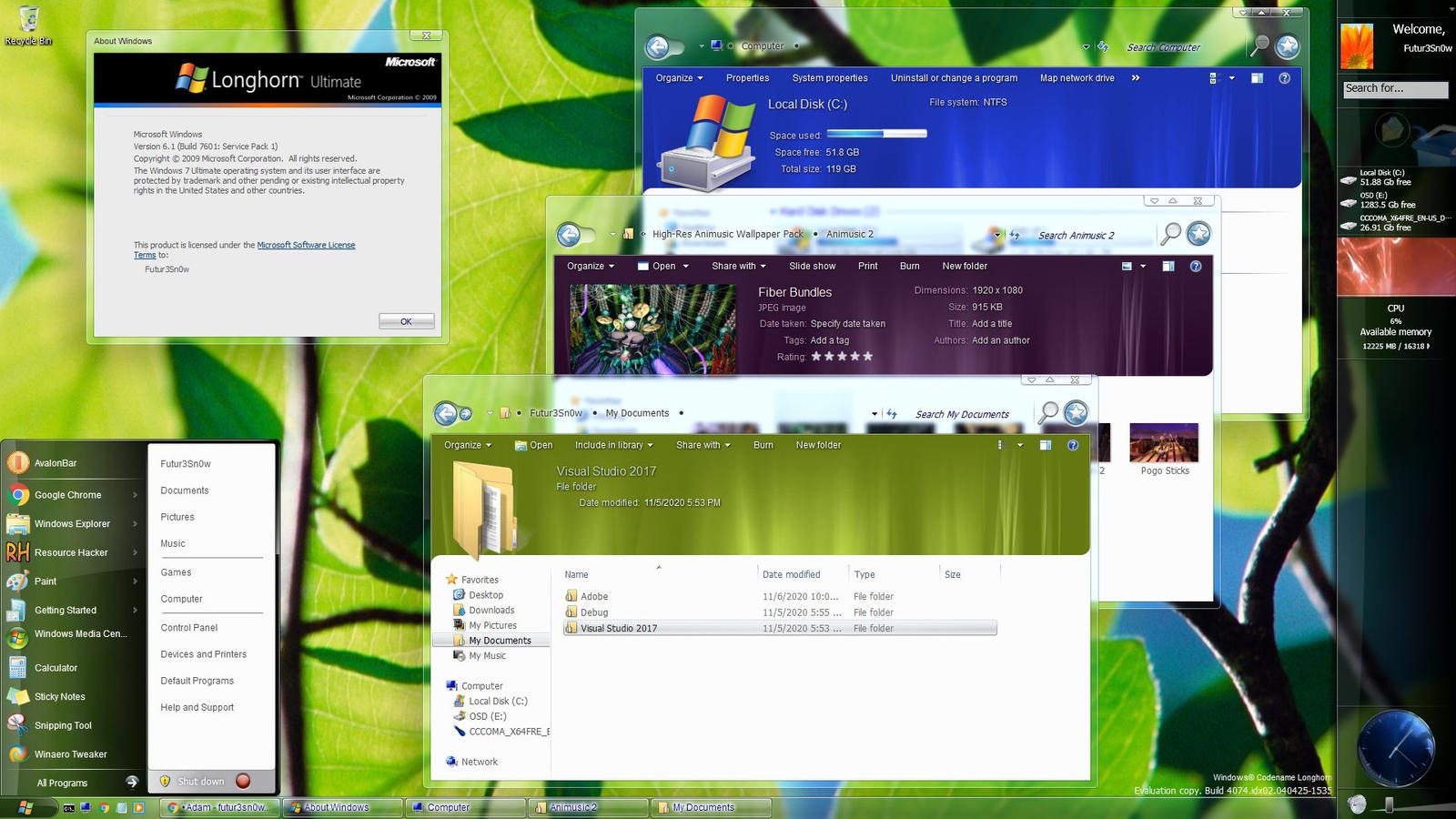Switch to the Animusic 2 taskbar button
This screenshot has width=1456, height=819.
click(589, 807)
